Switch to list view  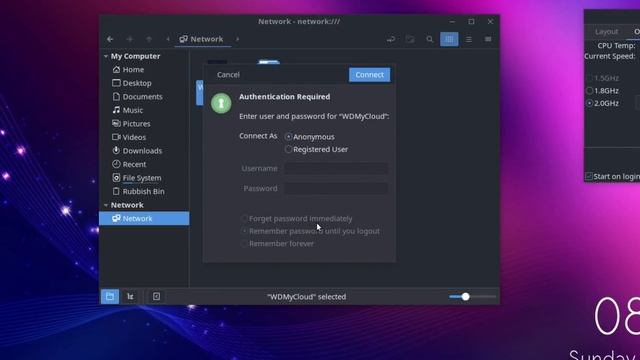pos(469,39)
